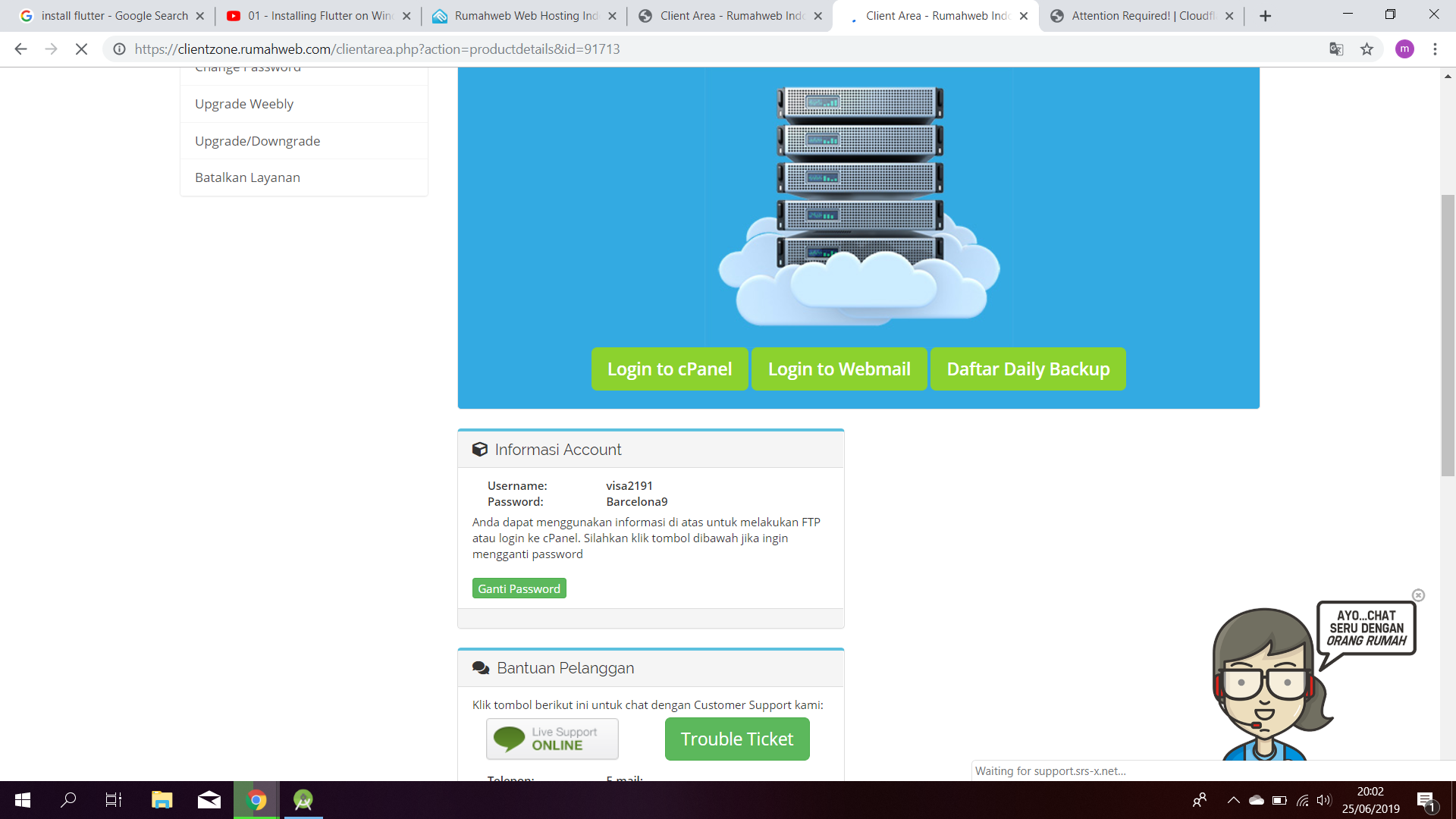This screenshot has height=819, width=1456.
Task: Click the Login to Webmail button
Action: tap(839, 369)
